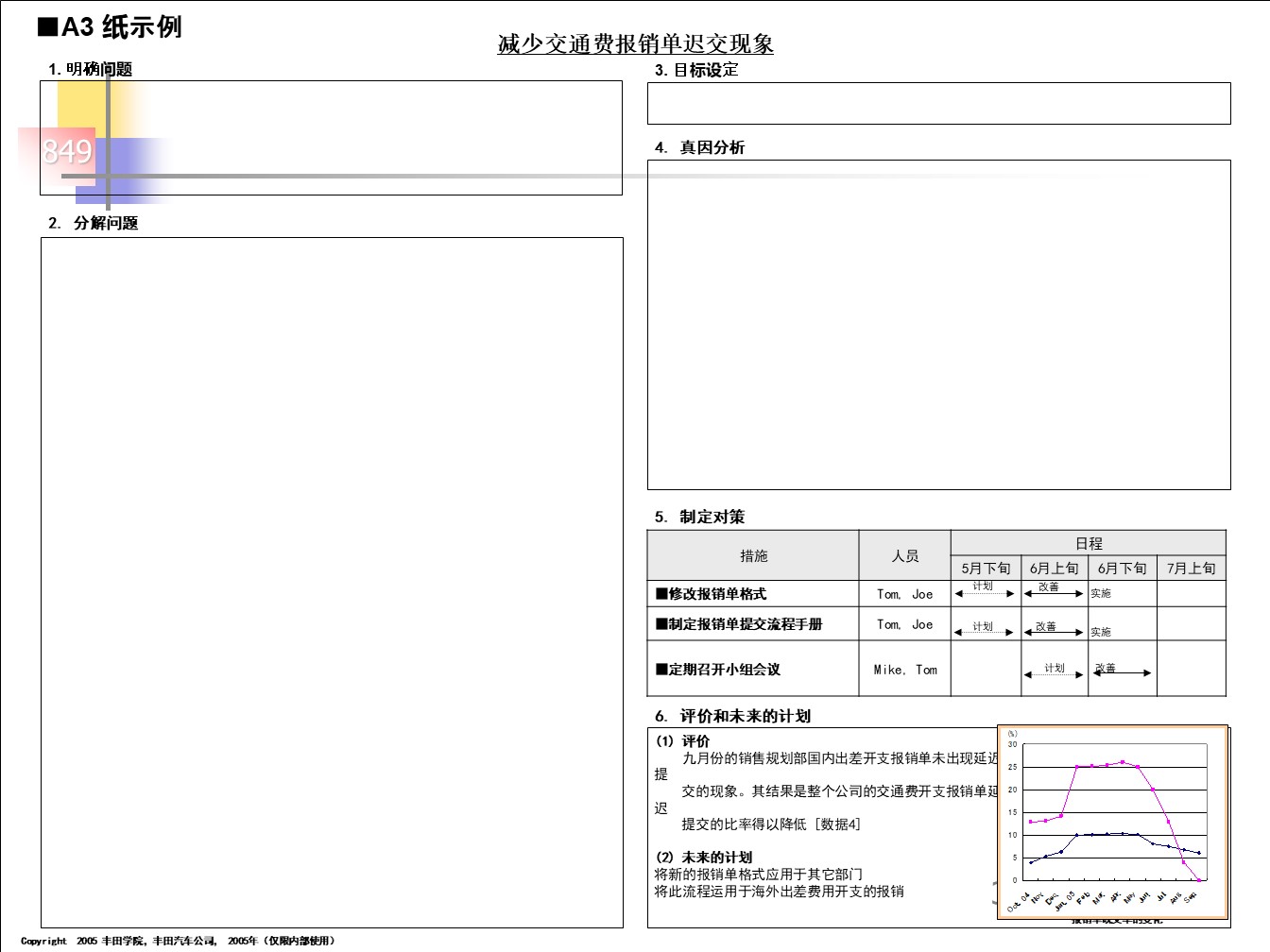Click section heading 4. 真因分析
This screenshot has width=1270, height=952.
[x=699, y=147]
